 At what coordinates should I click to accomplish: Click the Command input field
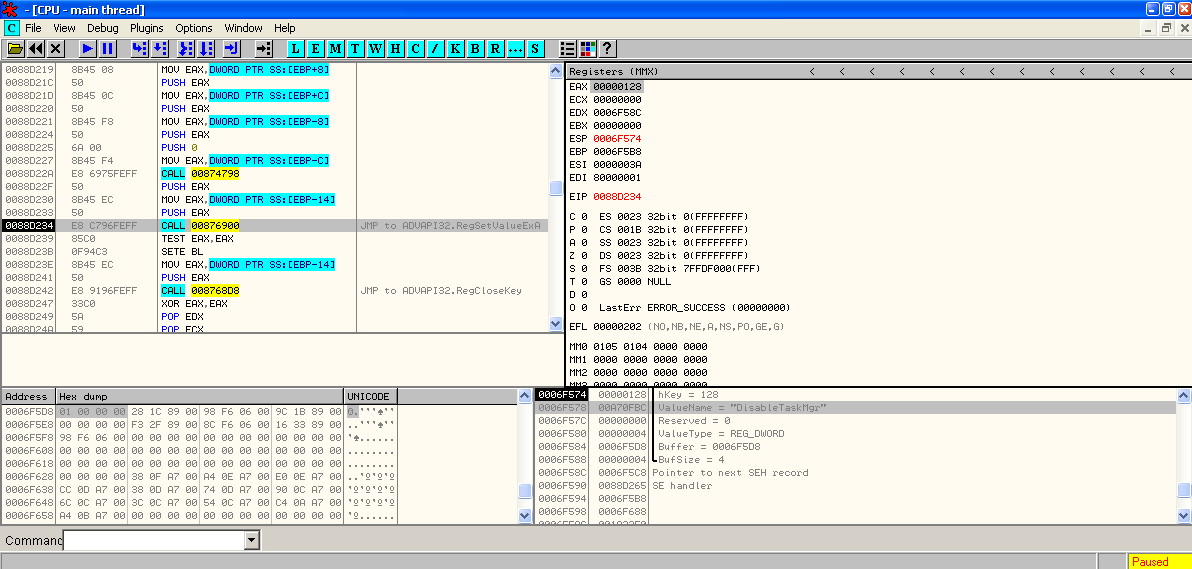[154, 541]
